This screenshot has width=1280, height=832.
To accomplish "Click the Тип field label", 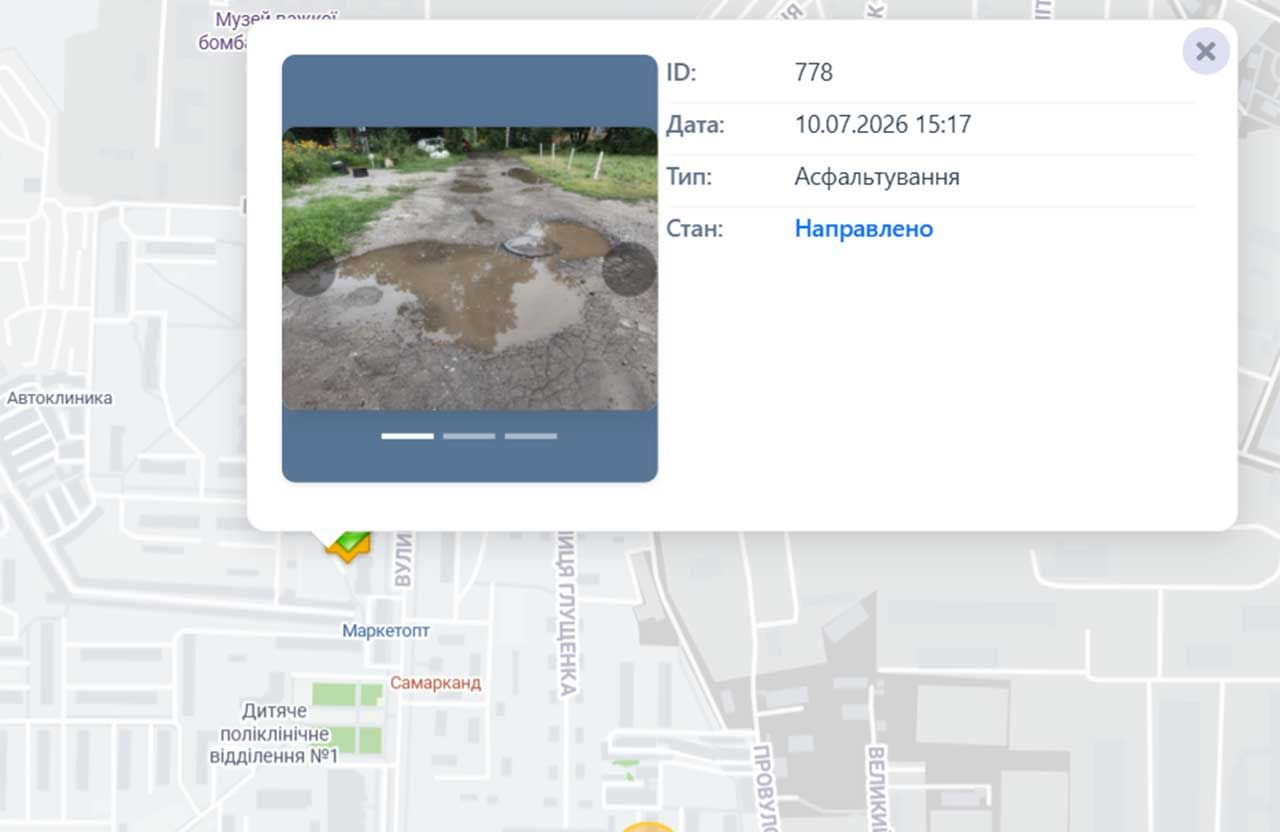I will (x=688, y=177).
